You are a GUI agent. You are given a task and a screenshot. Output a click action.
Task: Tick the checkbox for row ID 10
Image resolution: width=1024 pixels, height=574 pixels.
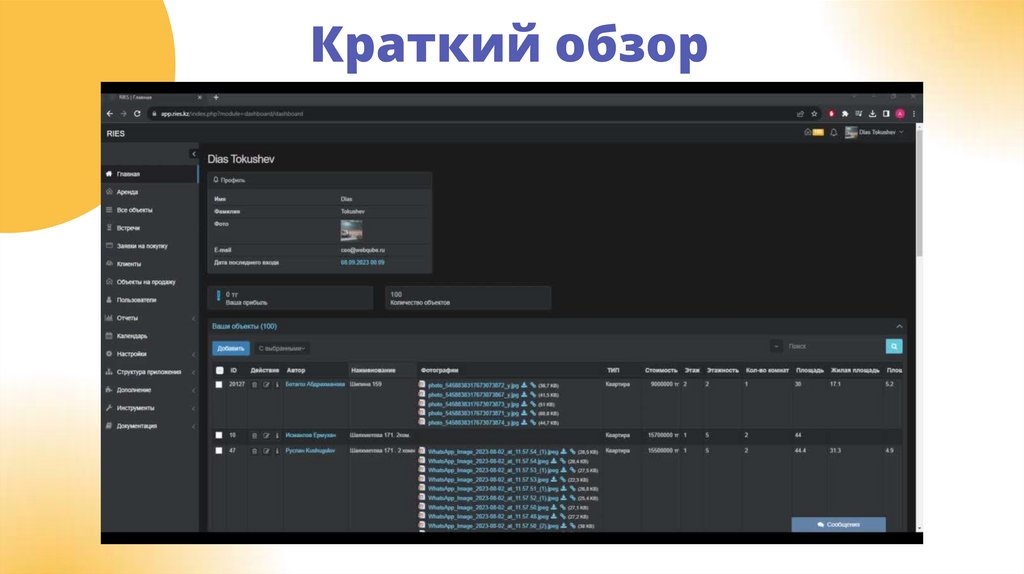point(219,435)
